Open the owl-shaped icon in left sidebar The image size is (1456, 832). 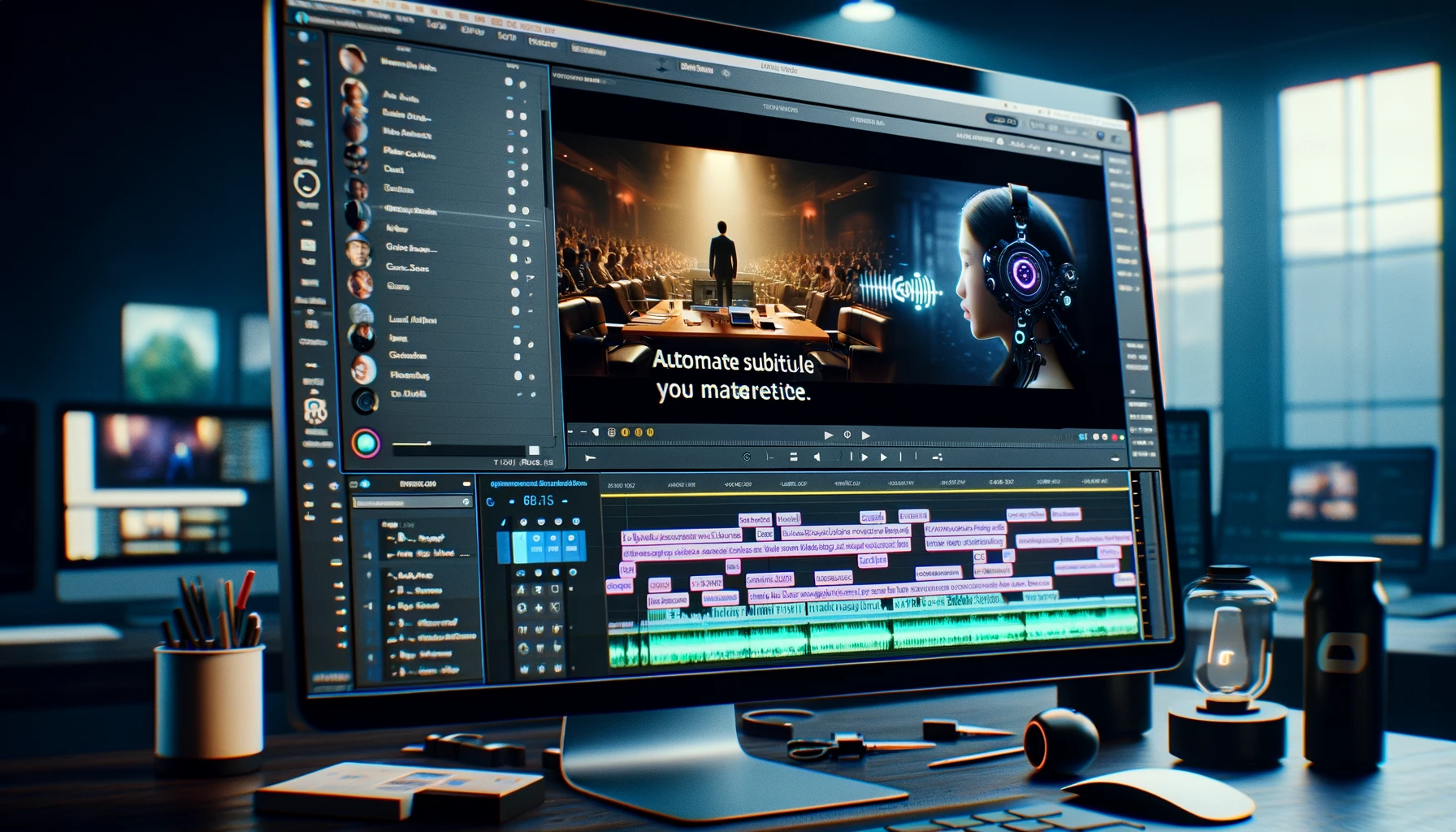point(314,411)
